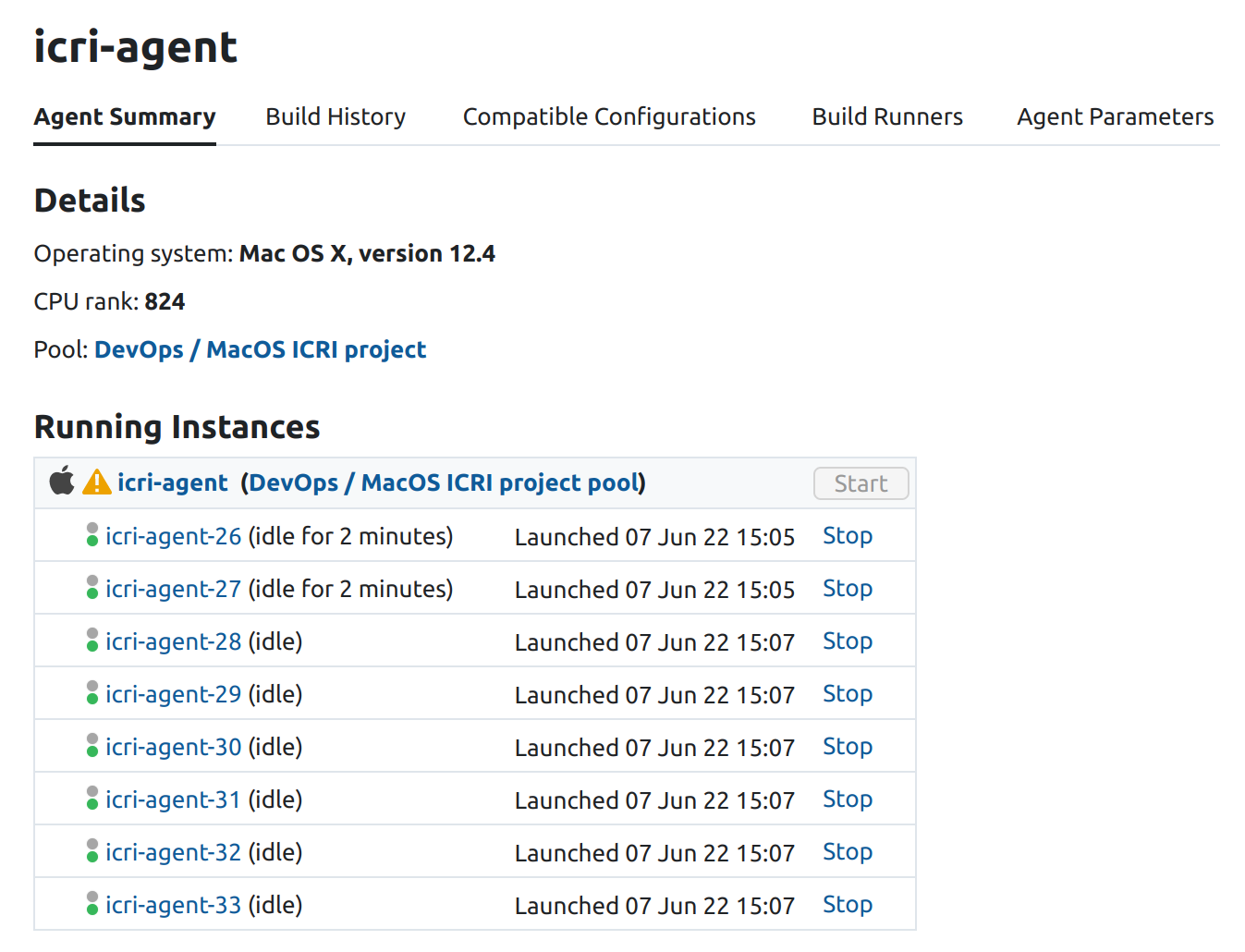Click status indicator icon of icri-agent-28
Image resolution: width=1245 pixels, height=952 pixels.
tap(92, 641)
